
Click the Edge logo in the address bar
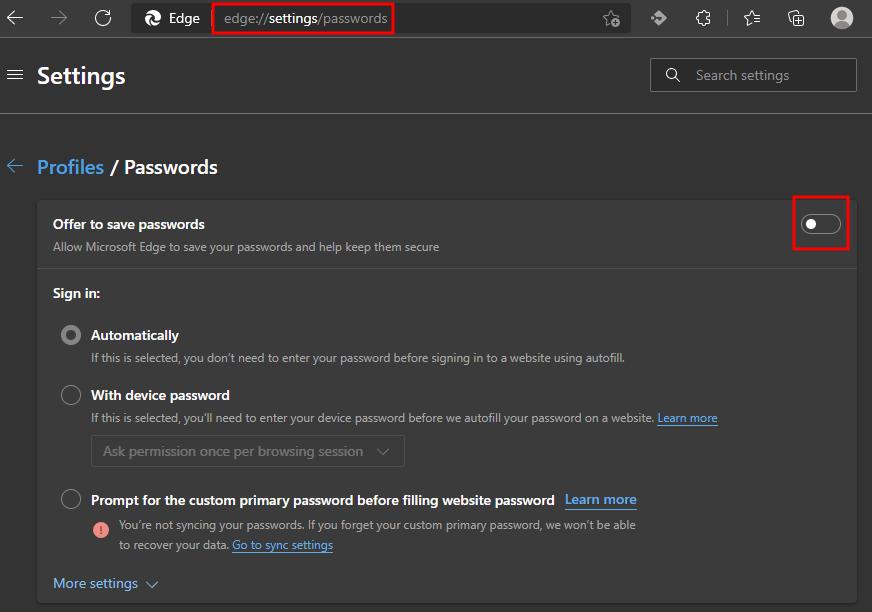[152, 18]
